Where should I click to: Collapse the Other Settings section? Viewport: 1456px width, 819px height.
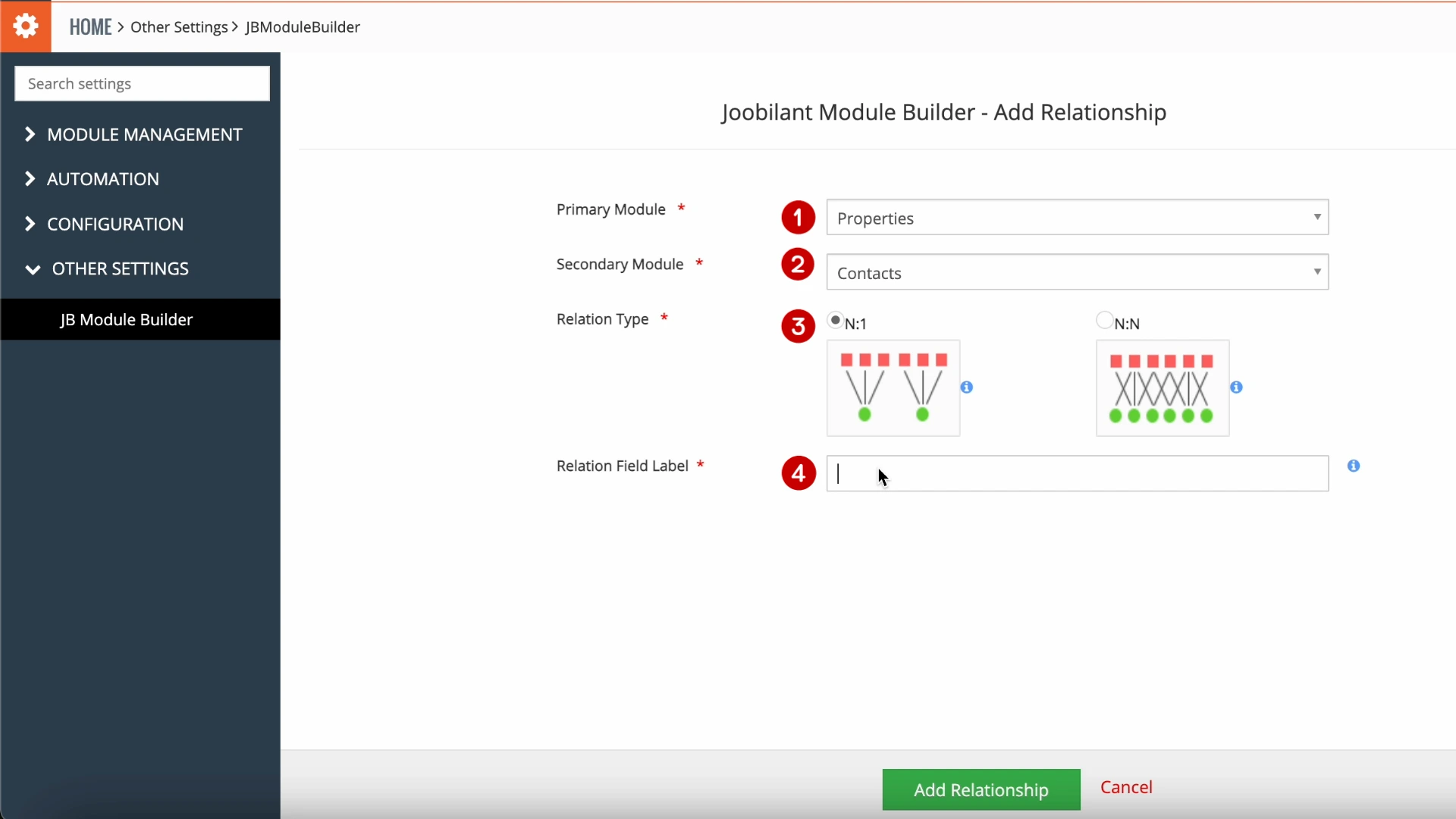[x=120, y=268]
